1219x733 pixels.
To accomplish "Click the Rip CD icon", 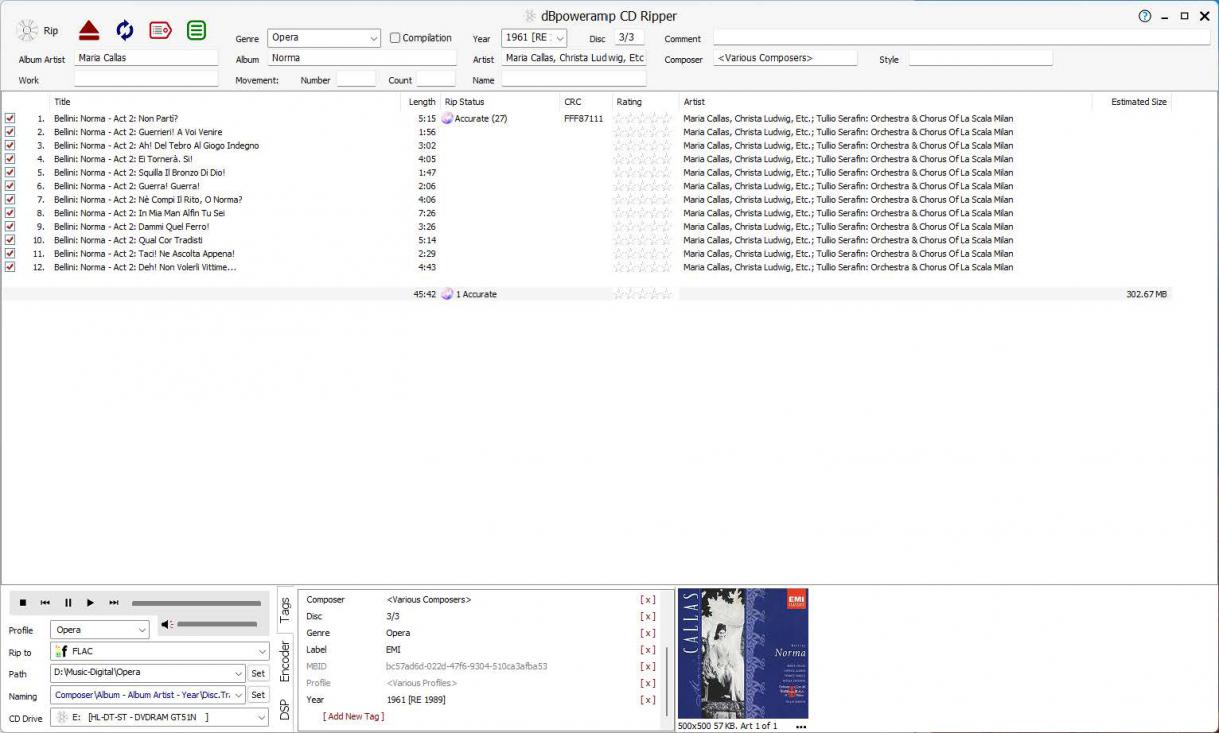I will point(38,31).
